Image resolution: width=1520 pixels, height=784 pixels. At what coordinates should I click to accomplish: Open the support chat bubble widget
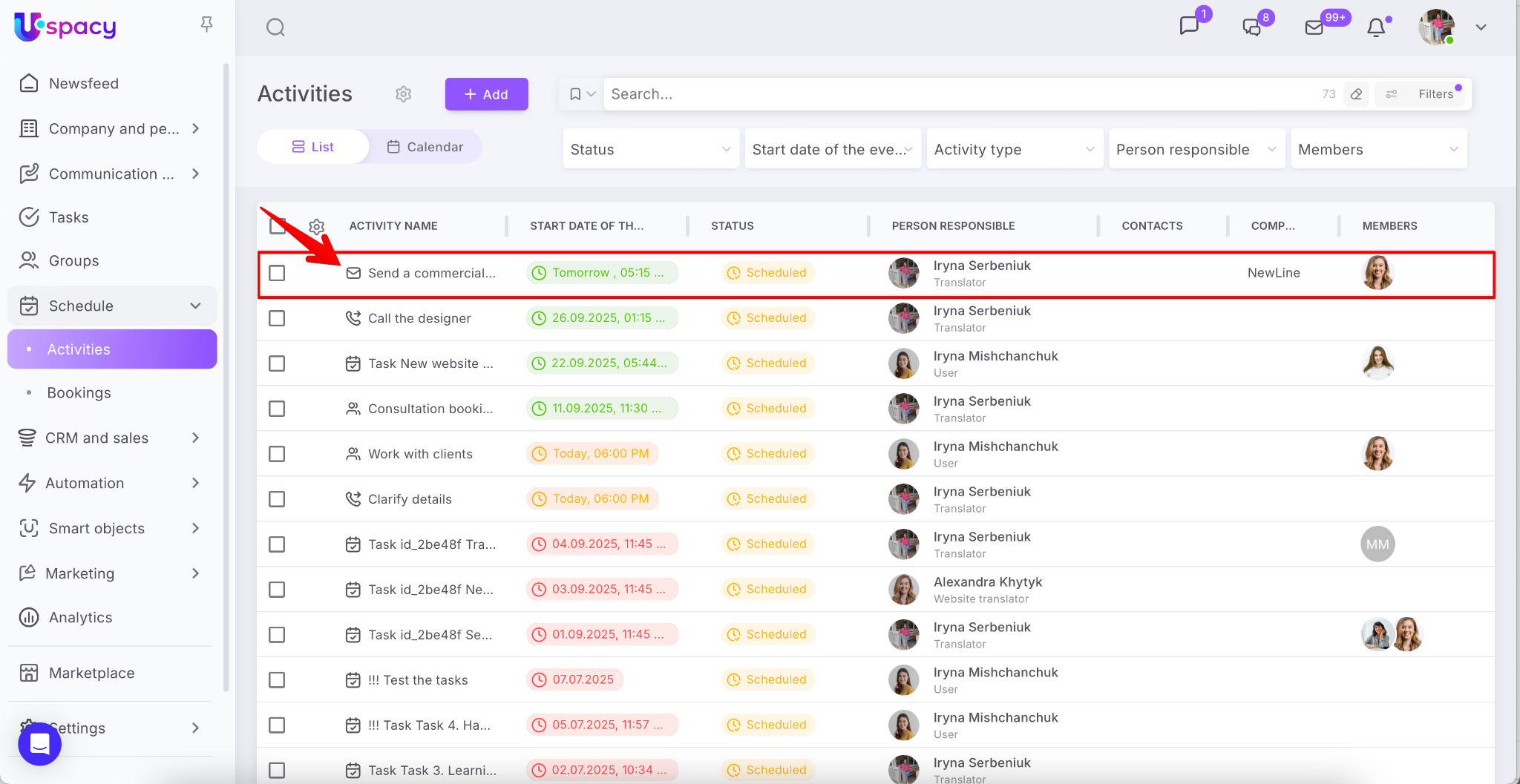(40, 743)
